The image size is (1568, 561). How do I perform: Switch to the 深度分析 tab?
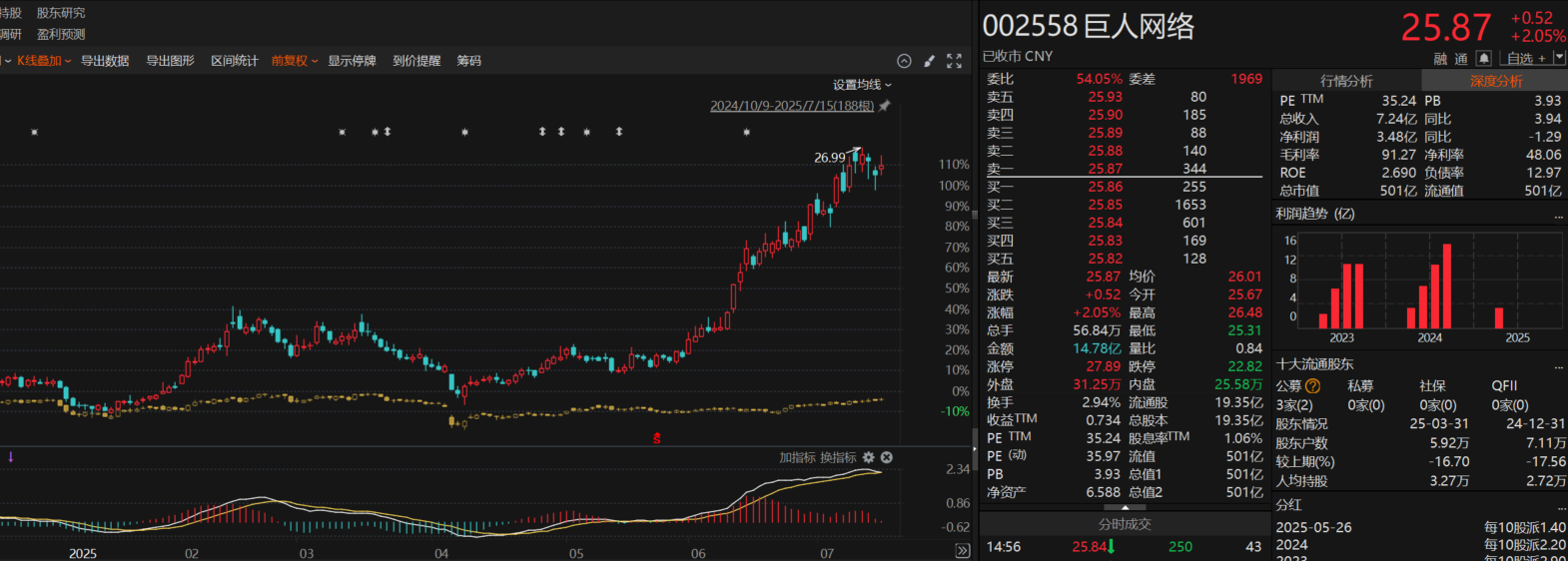point(1495,81)
